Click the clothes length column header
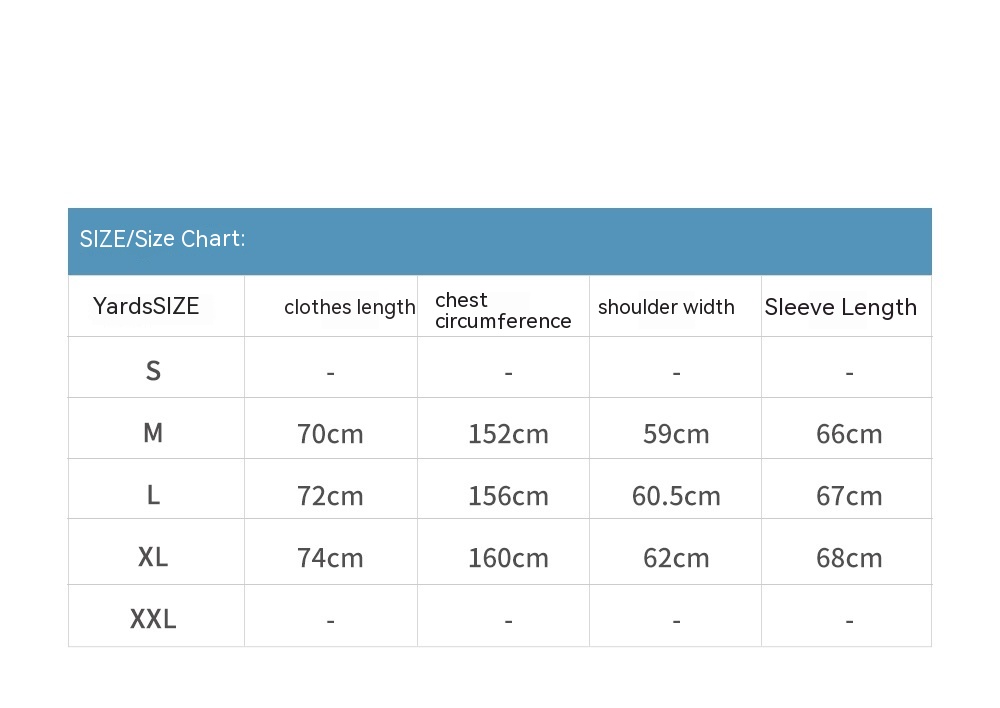Image resolution: width=1000 pixels, height=708 pixels. click(349, 307)
